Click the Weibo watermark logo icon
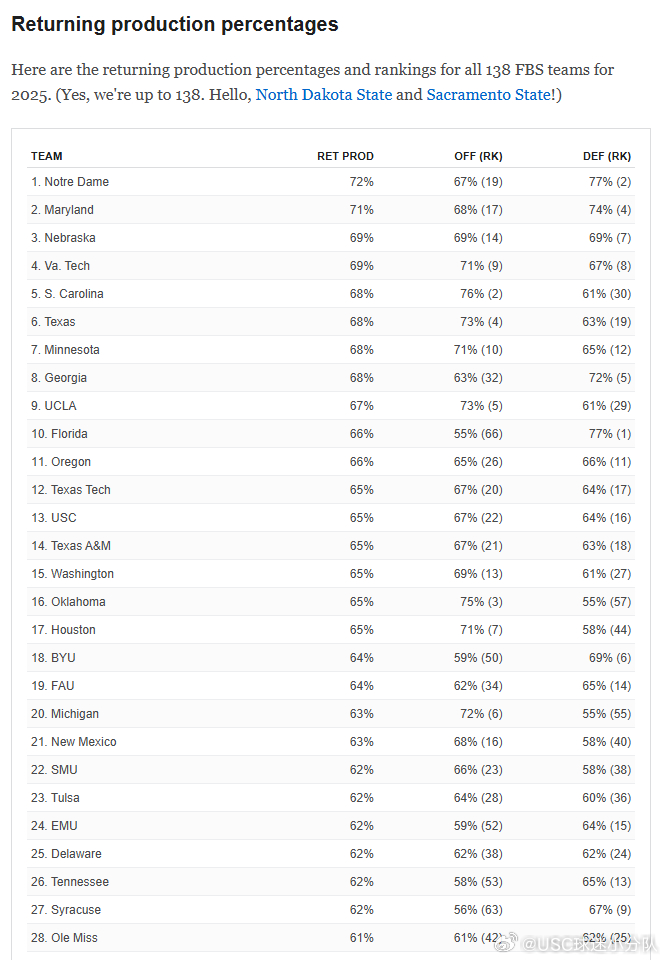 (506, 942)
